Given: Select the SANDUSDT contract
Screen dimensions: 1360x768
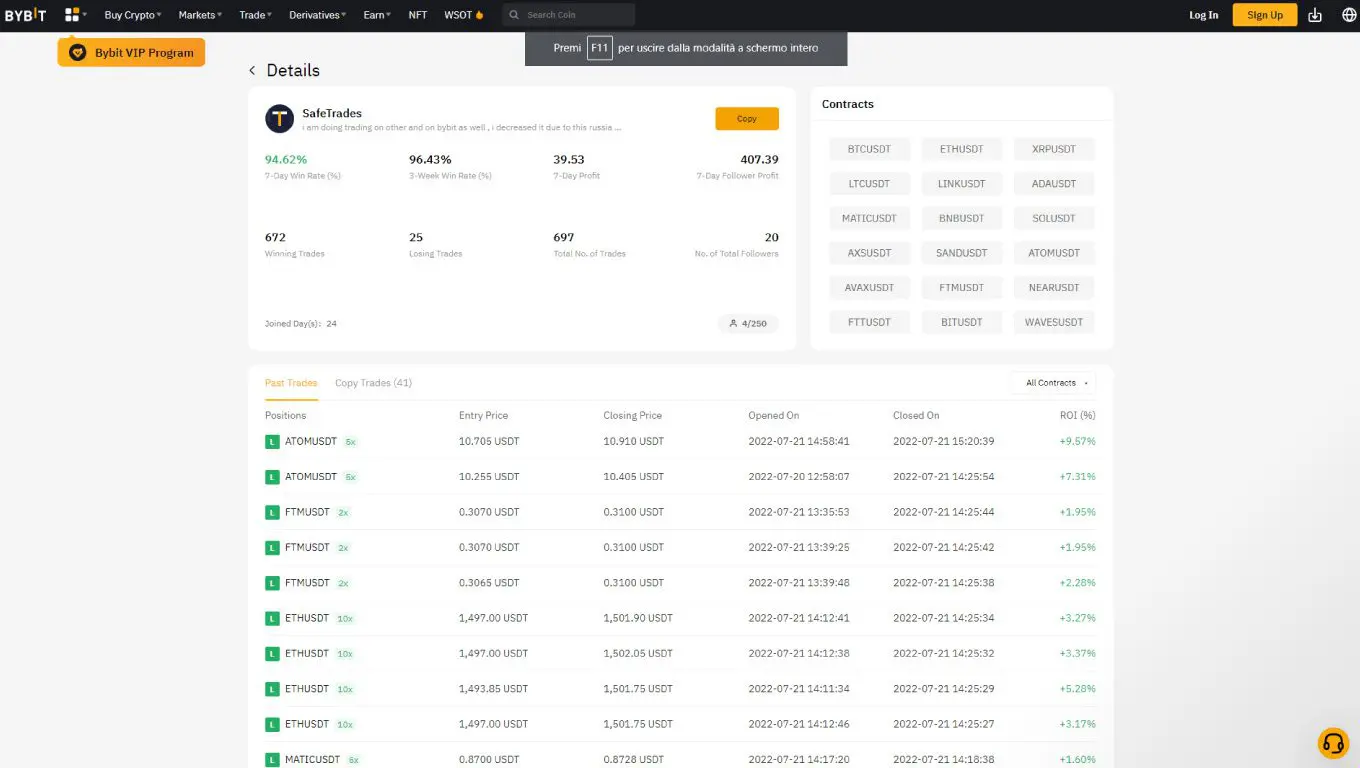Looking at the screenshot, I should [961, 253].
